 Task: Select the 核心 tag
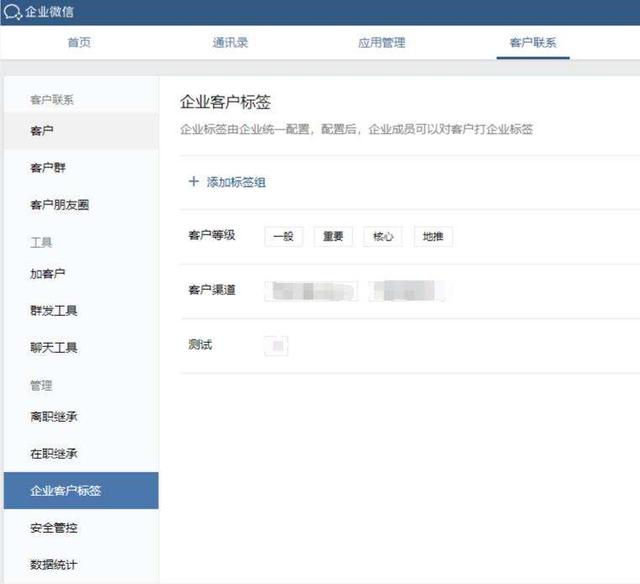click(x=383, y=236)
